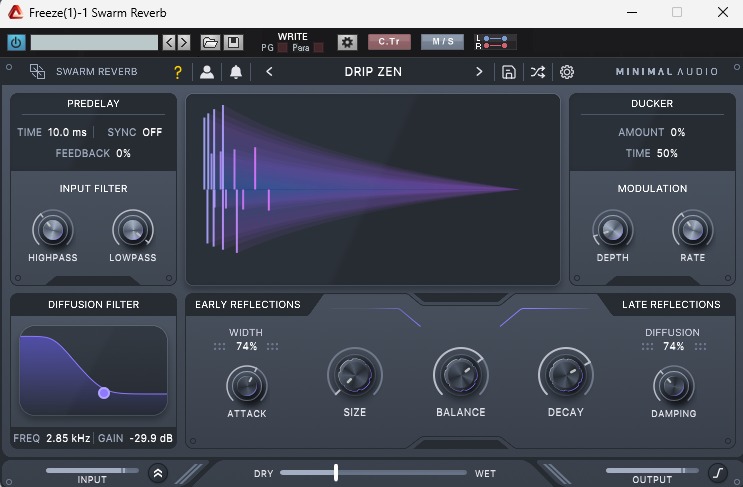743x487 pixels.
Task: Click the diffusion filter GAIN -29.9 dB value
Action: click(x=151, y=438)
